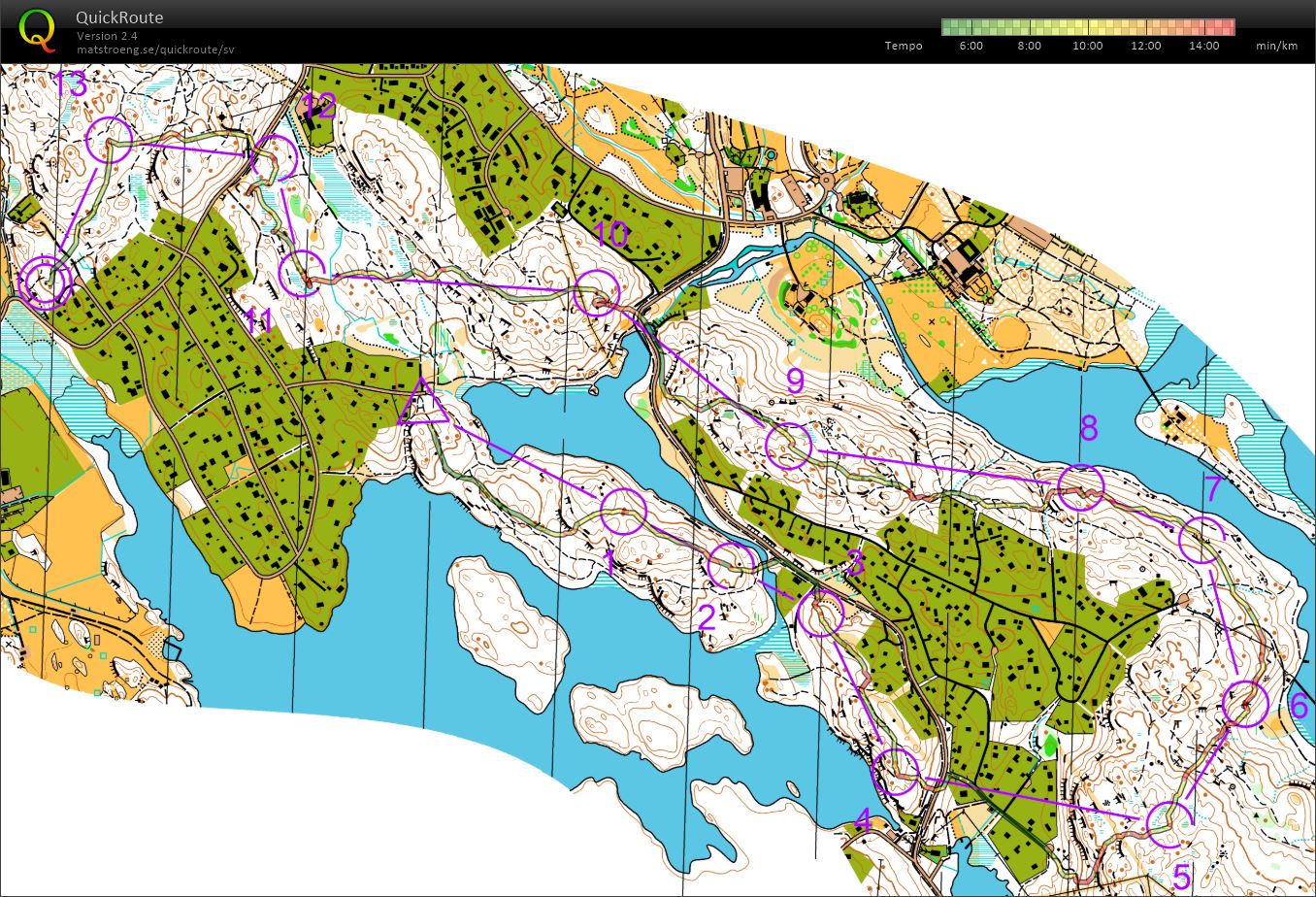Click the purple number 1 label
1316x897 pixels.
(609, 562)
